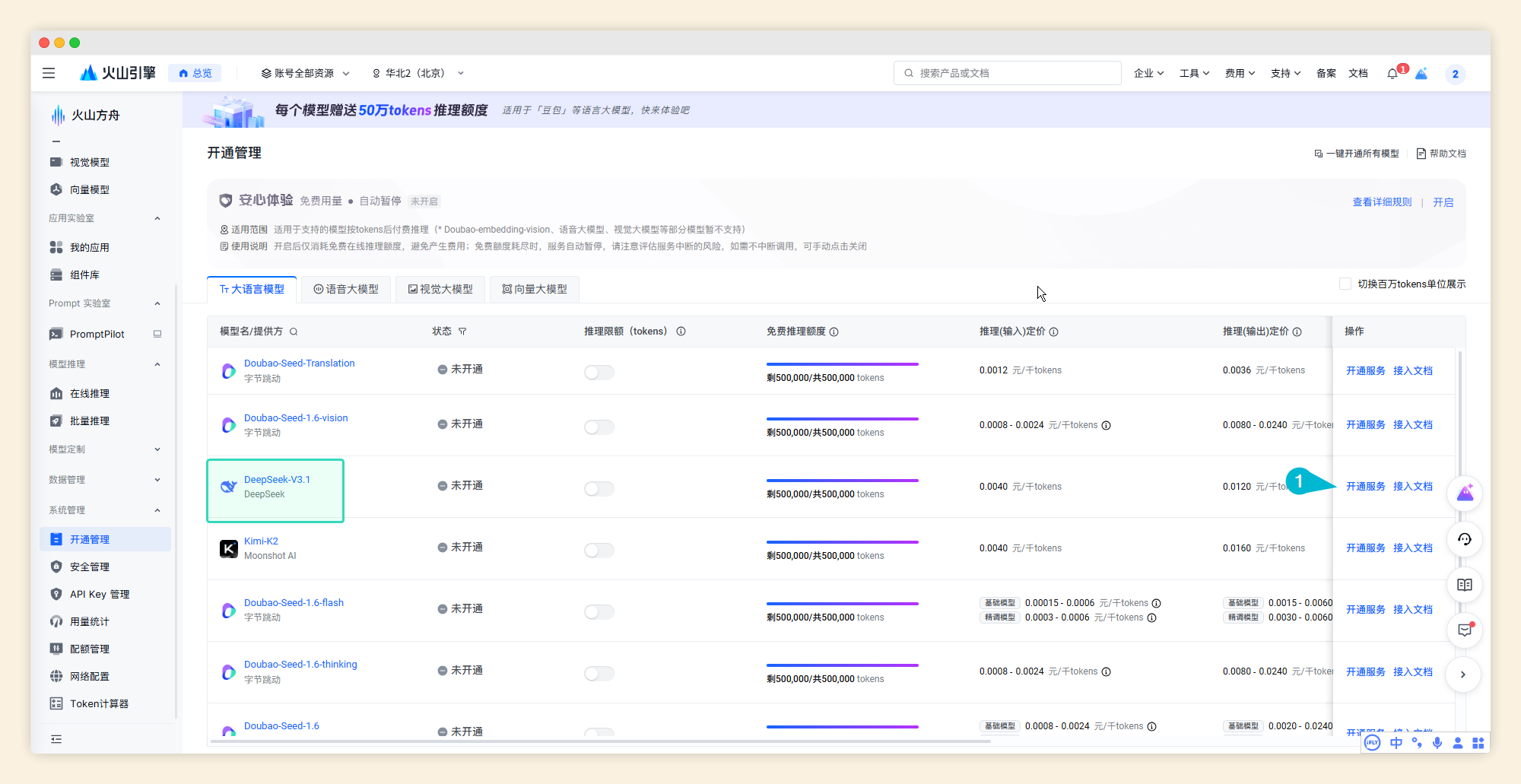Expand the 模型定制 sidebar section
The width and height of the screenshot is (1521, 784).
coord(104,449)
